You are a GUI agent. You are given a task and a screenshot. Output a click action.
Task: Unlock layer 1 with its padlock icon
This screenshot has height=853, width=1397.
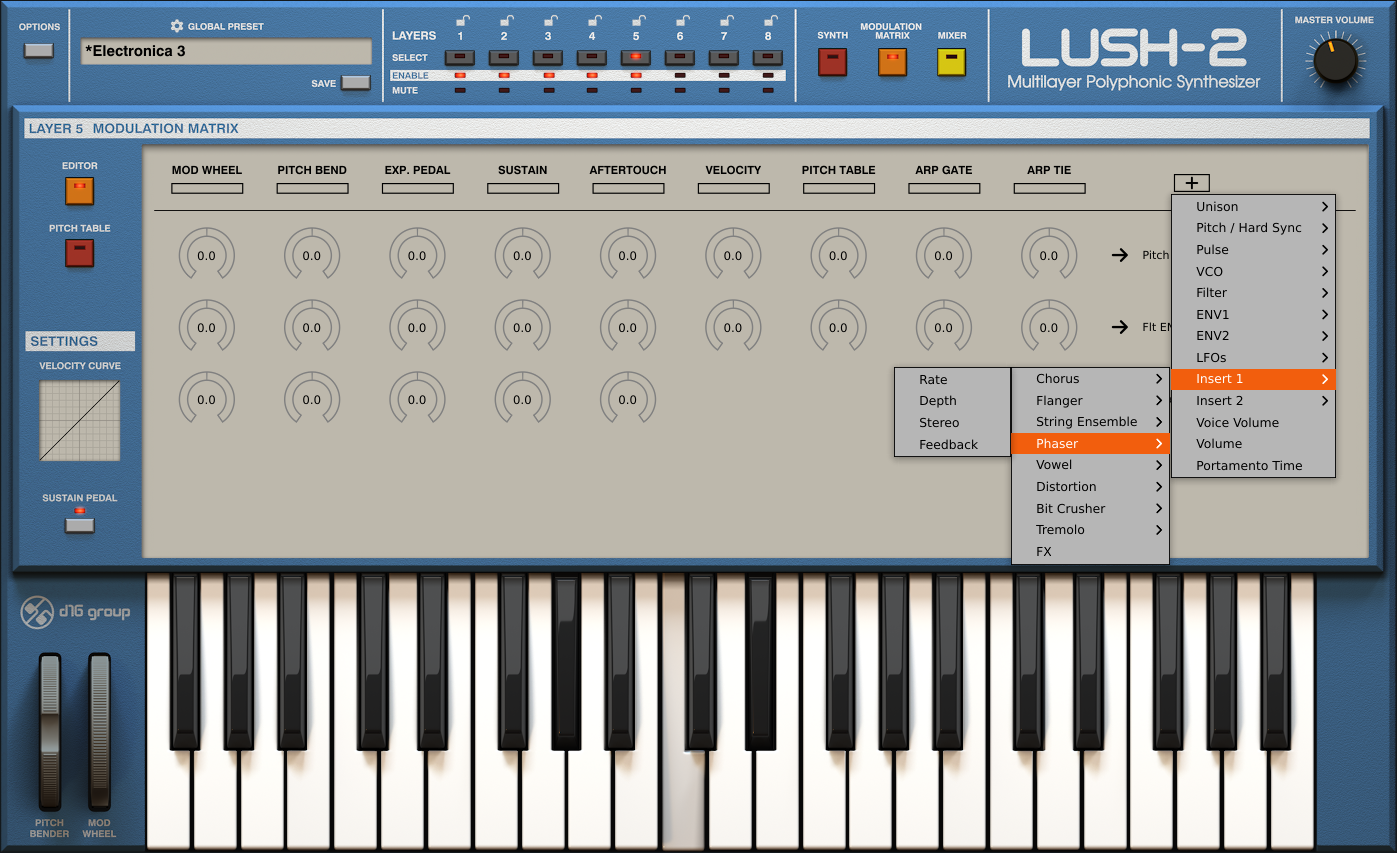(x=461, y=20)
